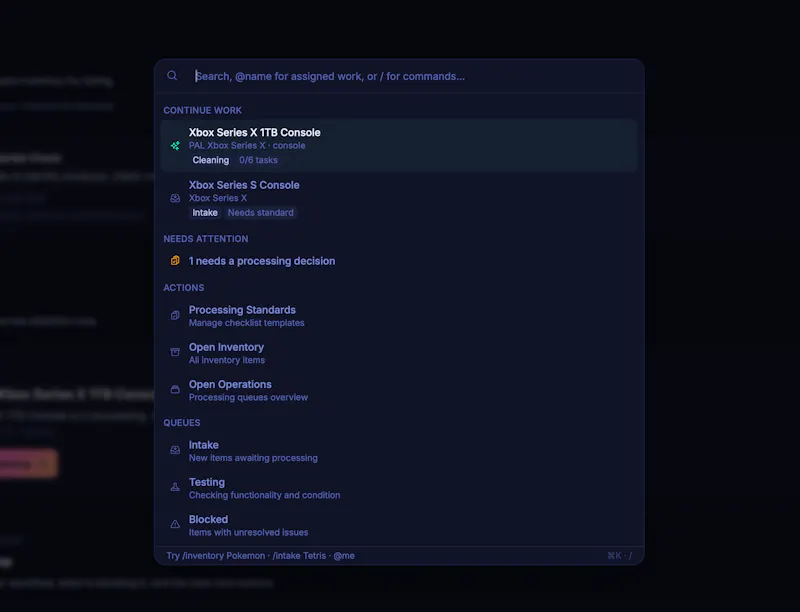
Task: Click Processing queues overview description
Action: pyautogui.click(x=248, y=397)
